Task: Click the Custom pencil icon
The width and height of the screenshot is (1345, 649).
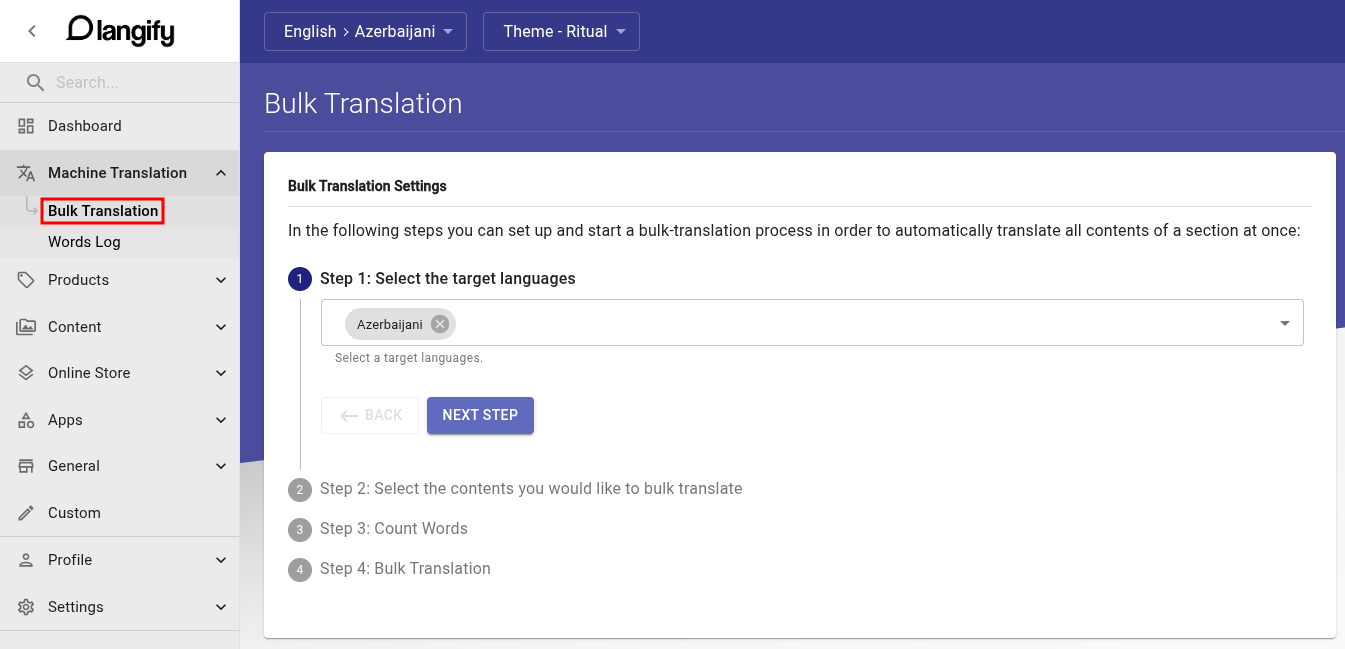Action: coord(27,513)
